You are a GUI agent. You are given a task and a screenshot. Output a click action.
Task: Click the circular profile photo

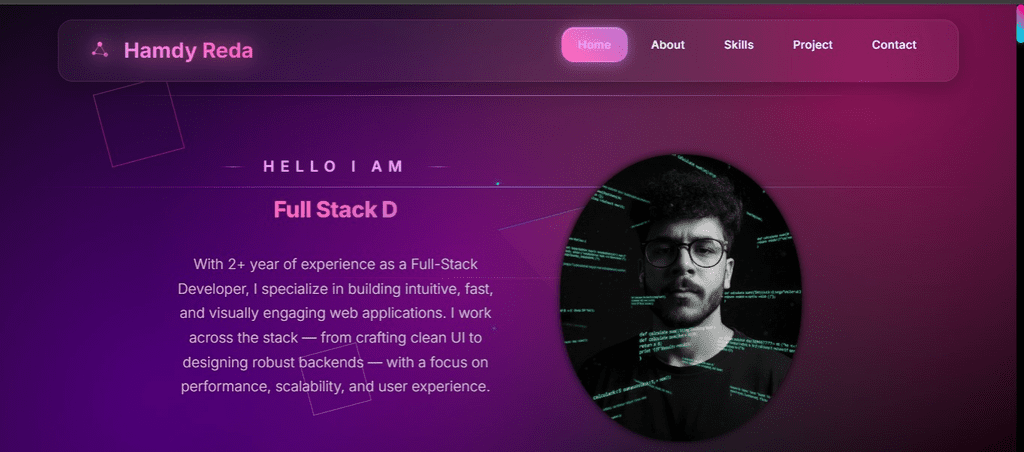point(681,297)
